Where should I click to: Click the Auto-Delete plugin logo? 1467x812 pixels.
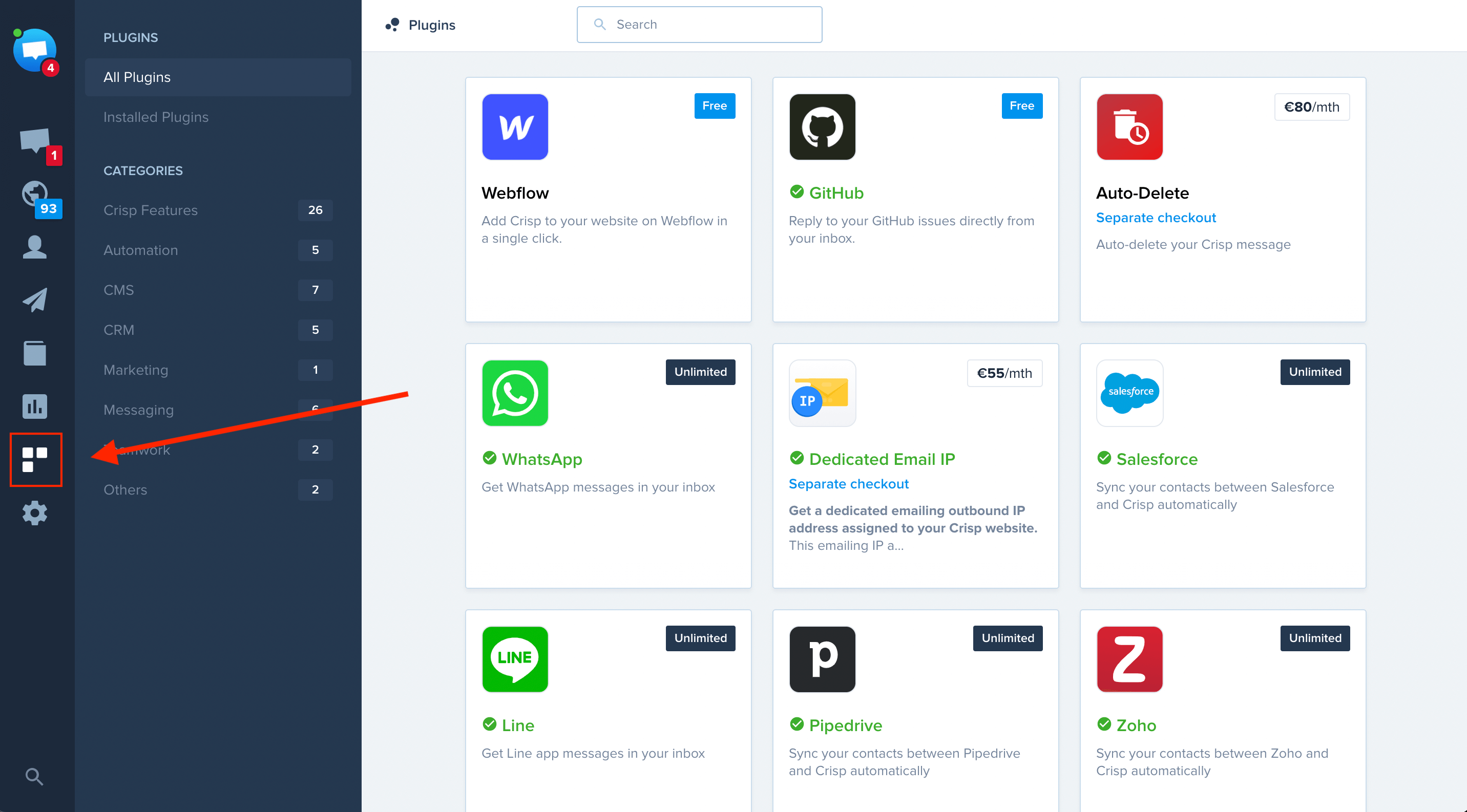pos(1130,127)
